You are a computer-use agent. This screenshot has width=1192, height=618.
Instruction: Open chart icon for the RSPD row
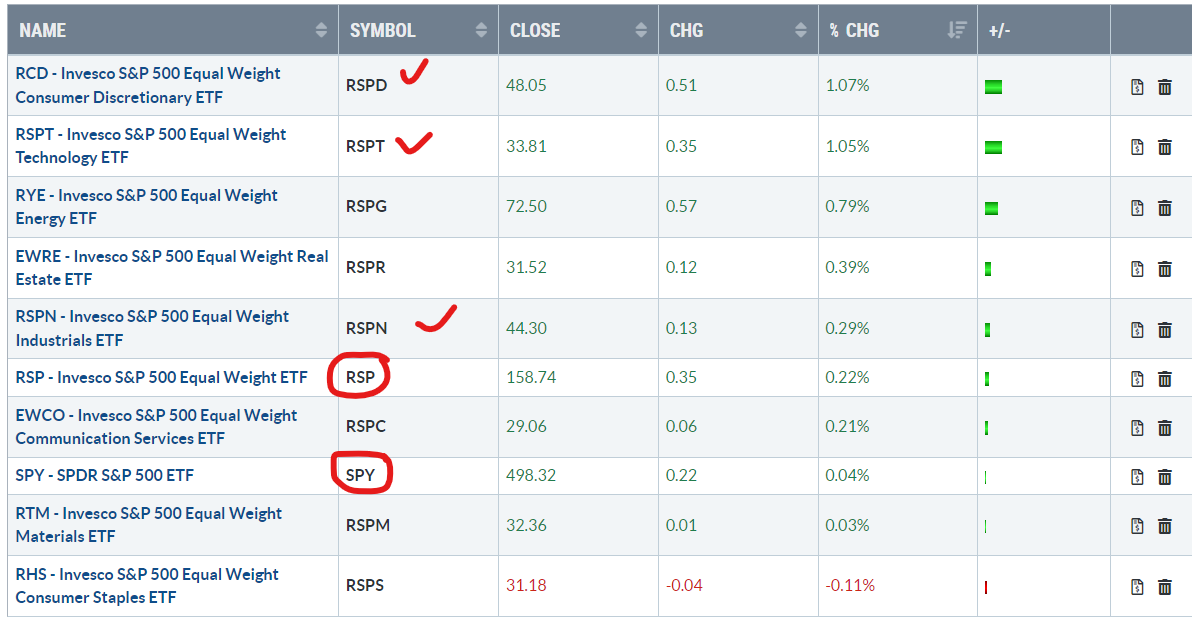click(x=1137, y=87)
